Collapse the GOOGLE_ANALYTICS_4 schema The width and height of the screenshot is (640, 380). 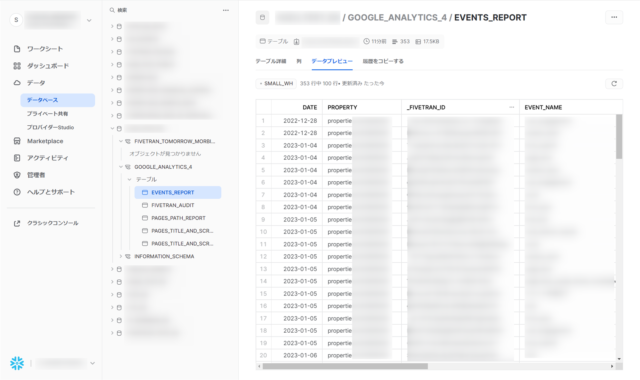click(x=121, y=167)
